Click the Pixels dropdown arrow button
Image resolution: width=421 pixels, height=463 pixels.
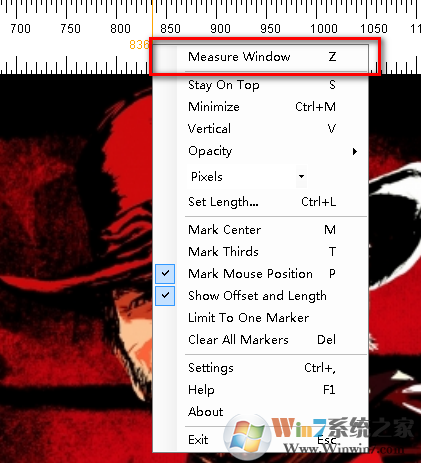pos(301,176)
